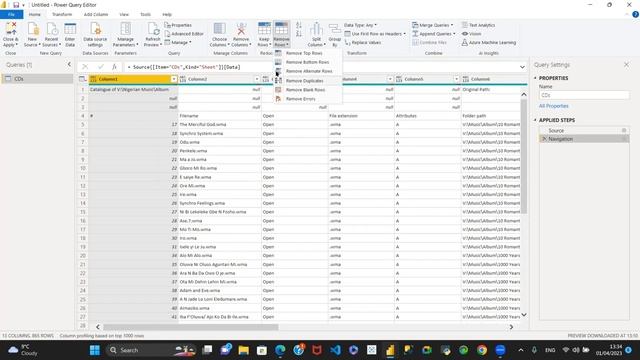Click Use First Row as Headers
Viewport: 640px width, 360px height.
pyautogui.click(x=376, y=34)
